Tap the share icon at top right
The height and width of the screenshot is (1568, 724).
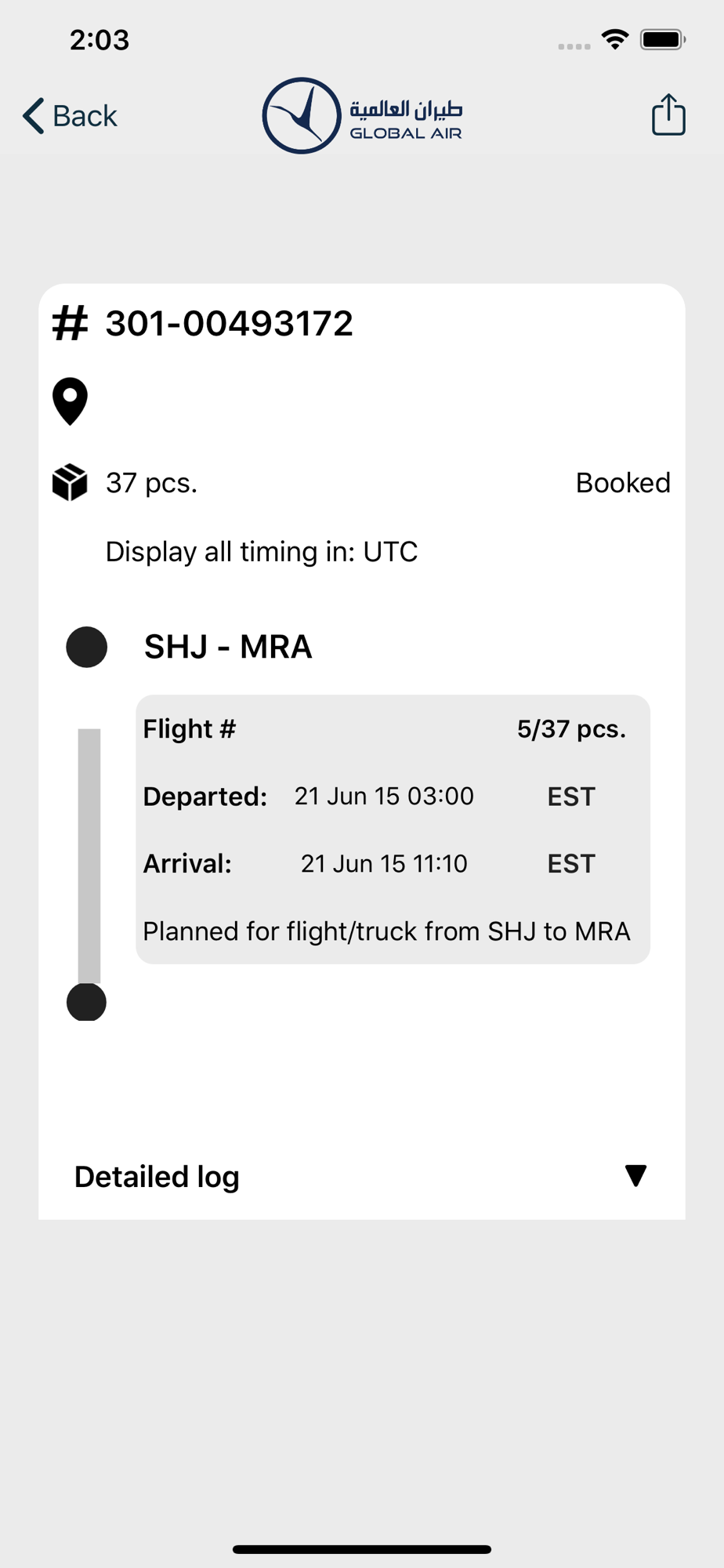(x=668, y=114)
